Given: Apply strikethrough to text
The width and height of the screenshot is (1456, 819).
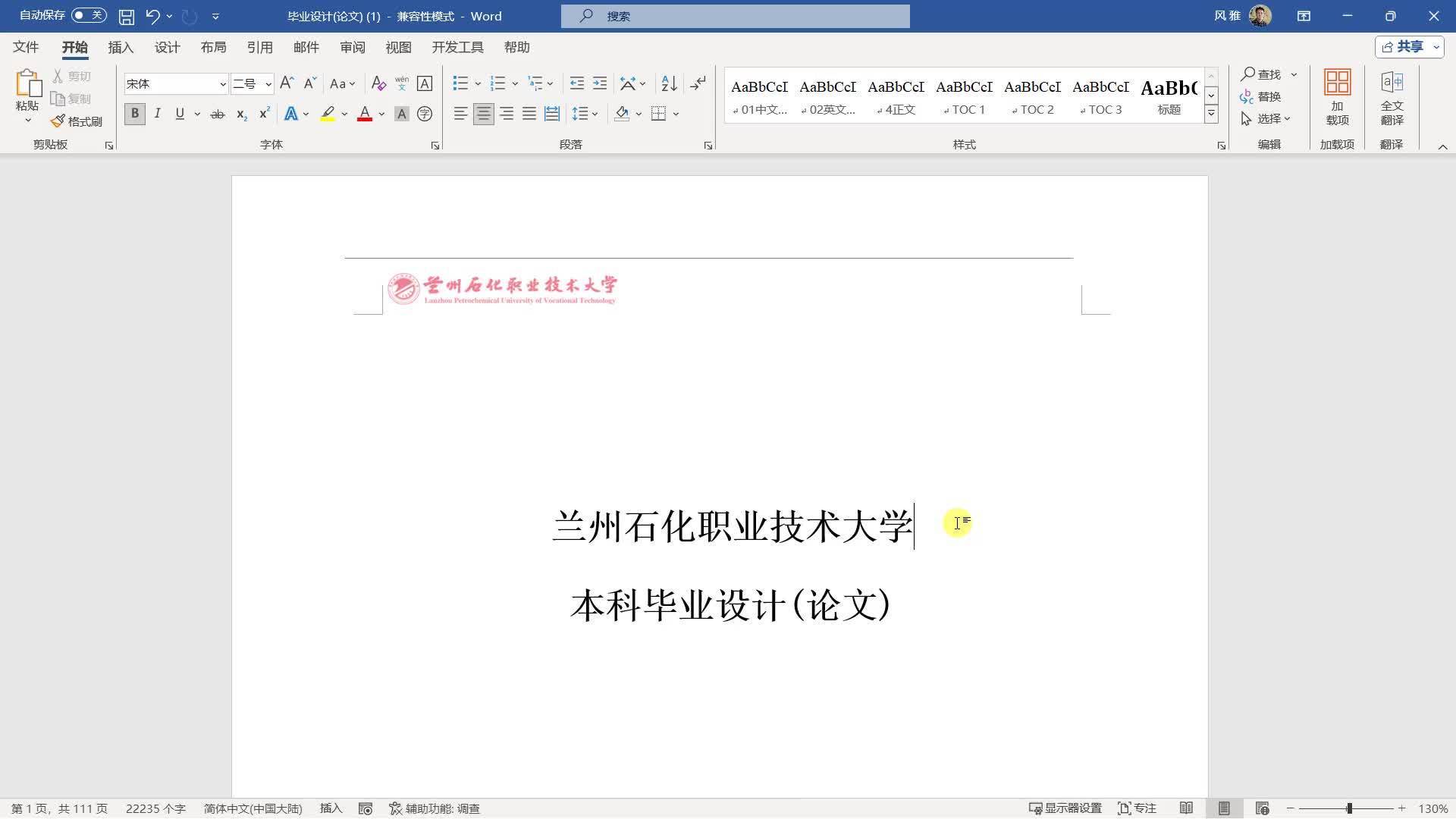Looking at the screenshot, I should [218, 114].
